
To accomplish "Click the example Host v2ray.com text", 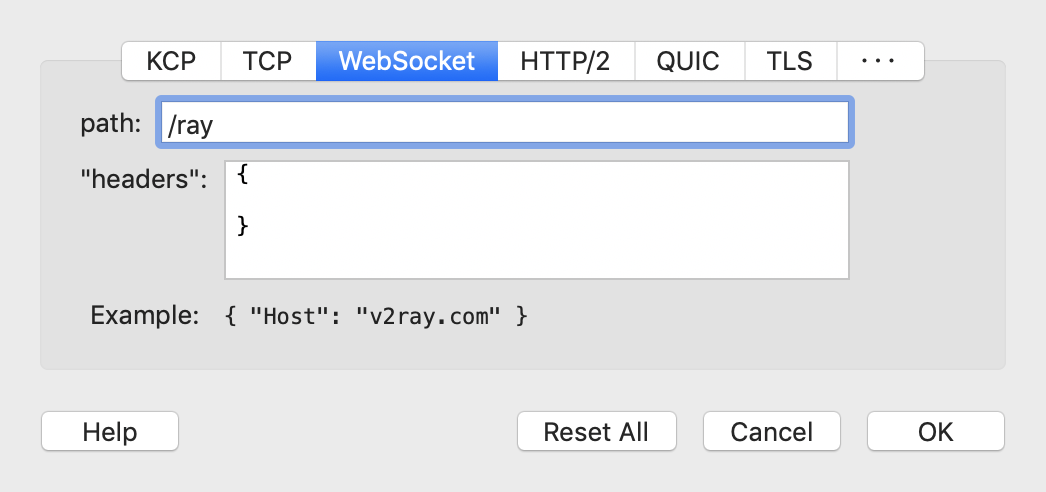I will tap(376, 316).
